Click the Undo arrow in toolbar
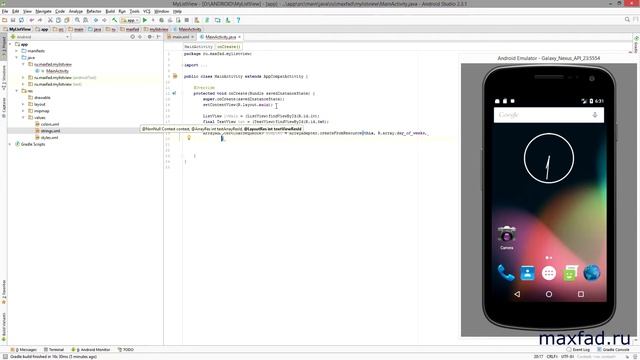 click(x=31, y=20)
